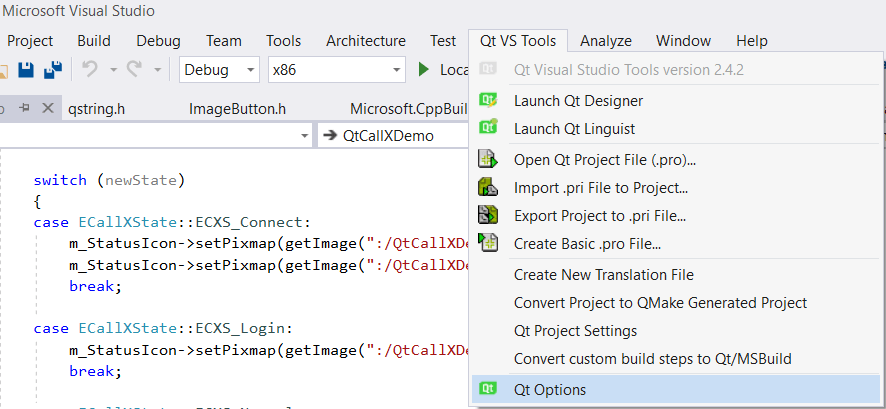
Task: Open the Debug menu
Action: click(x=158, y=41)
